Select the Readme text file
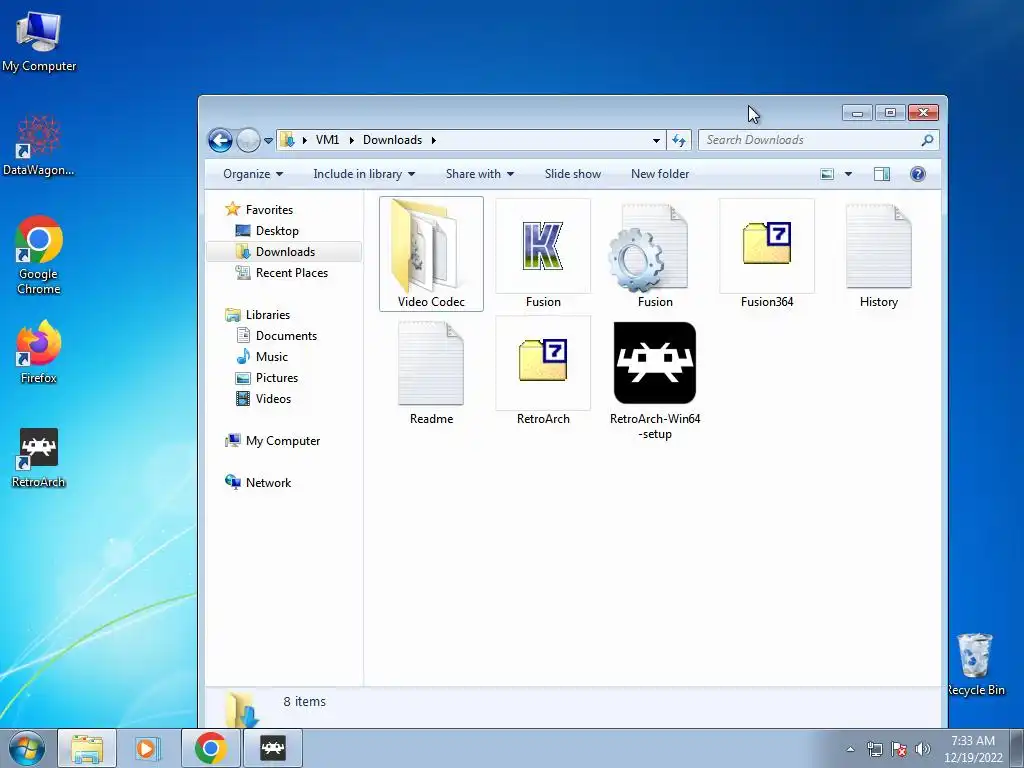Viewport: 1024px width, 768px height. (x=431, y=372)
